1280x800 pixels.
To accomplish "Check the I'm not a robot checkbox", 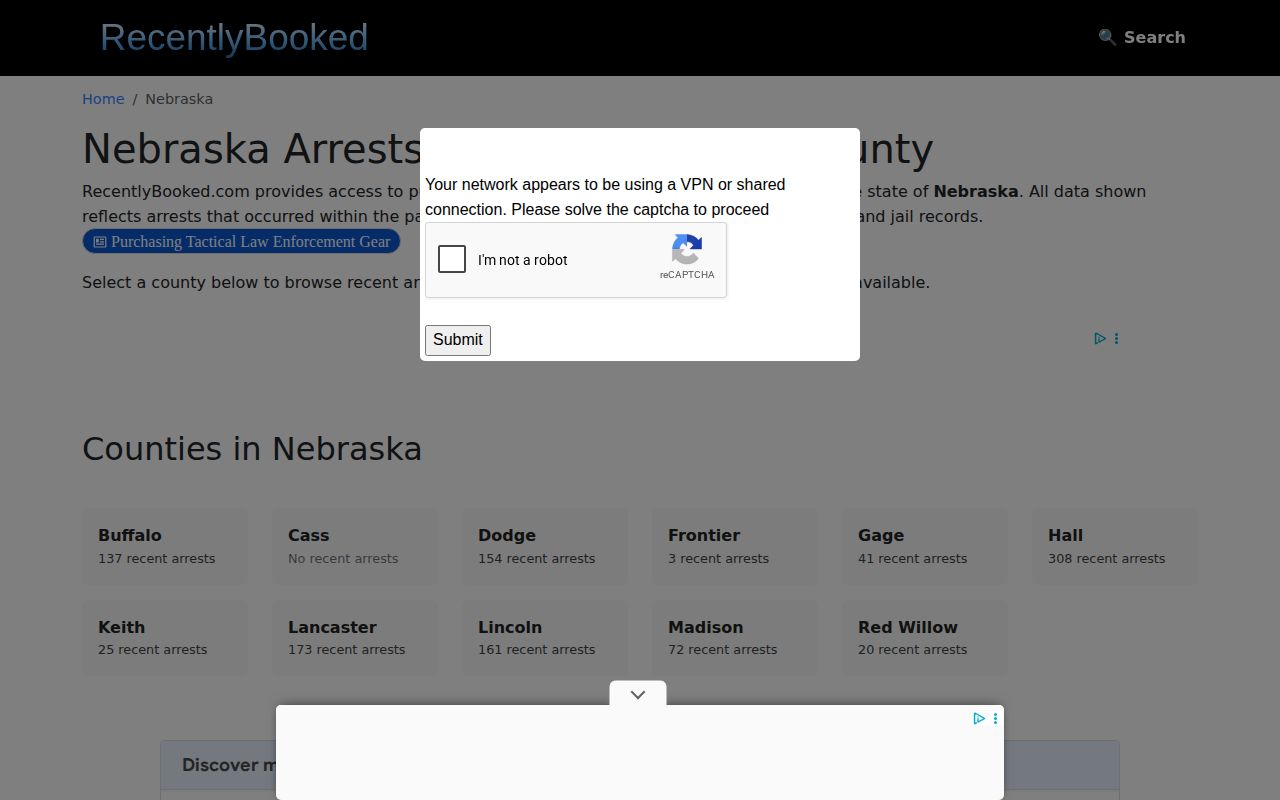I will [x=452, y=259].
